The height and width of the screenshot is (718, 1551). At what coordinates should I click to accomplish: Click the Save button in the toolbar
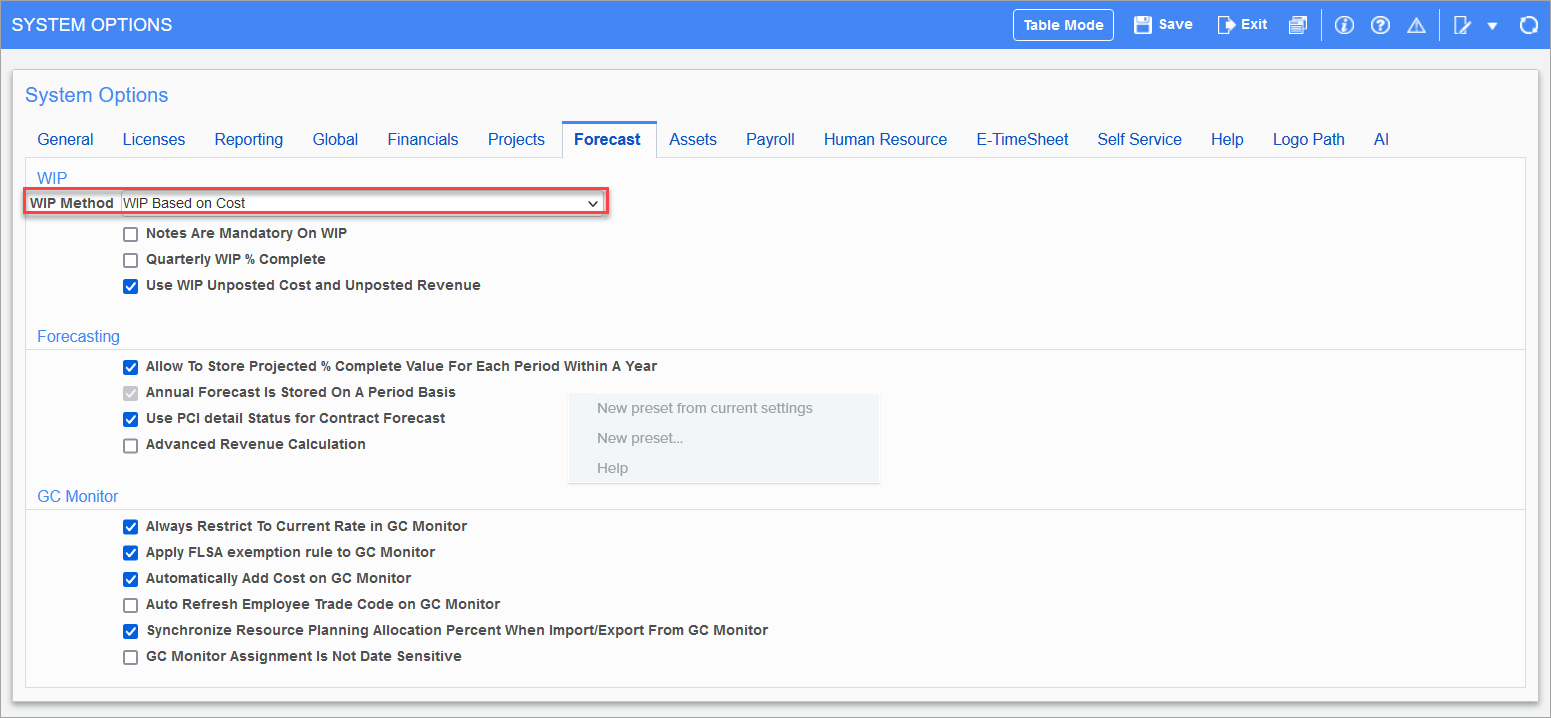pos(1163,25)
